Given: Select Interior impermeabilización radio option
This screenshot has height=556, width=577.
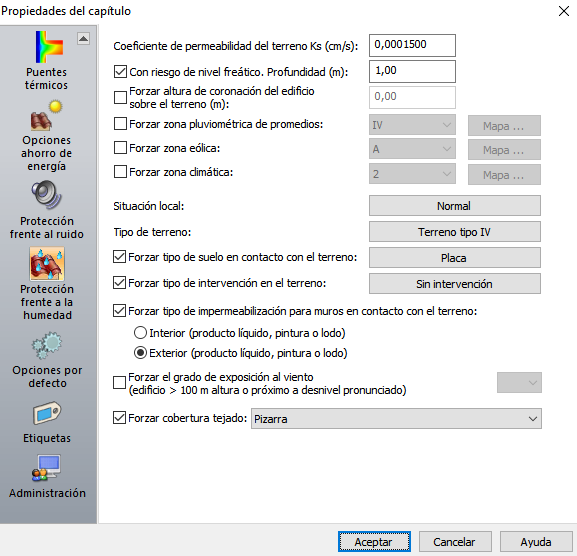Looking at the screenshot, I should pos(140,333).
